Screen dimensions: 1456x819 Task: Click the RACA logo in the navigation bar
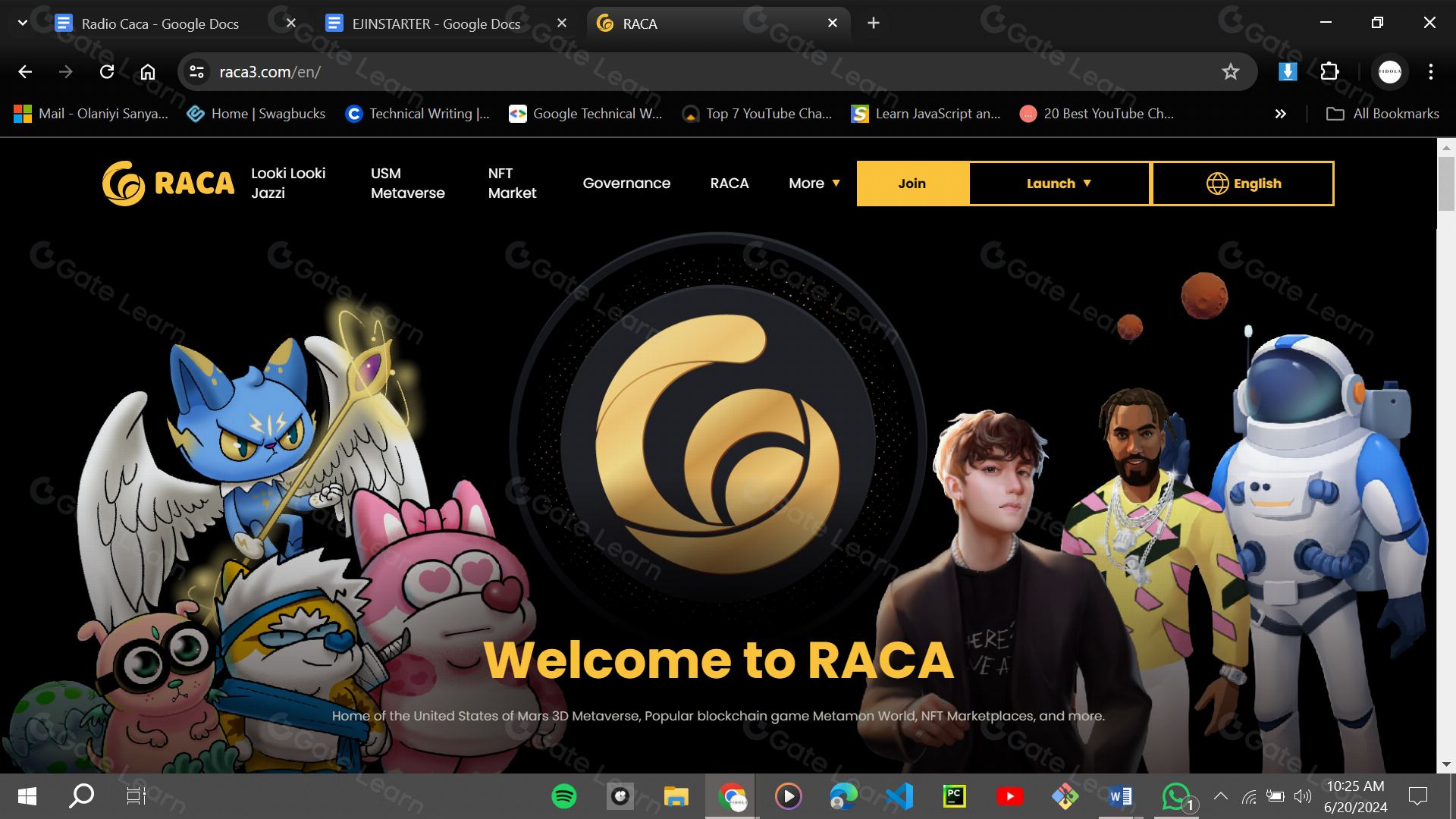(168, 183)
